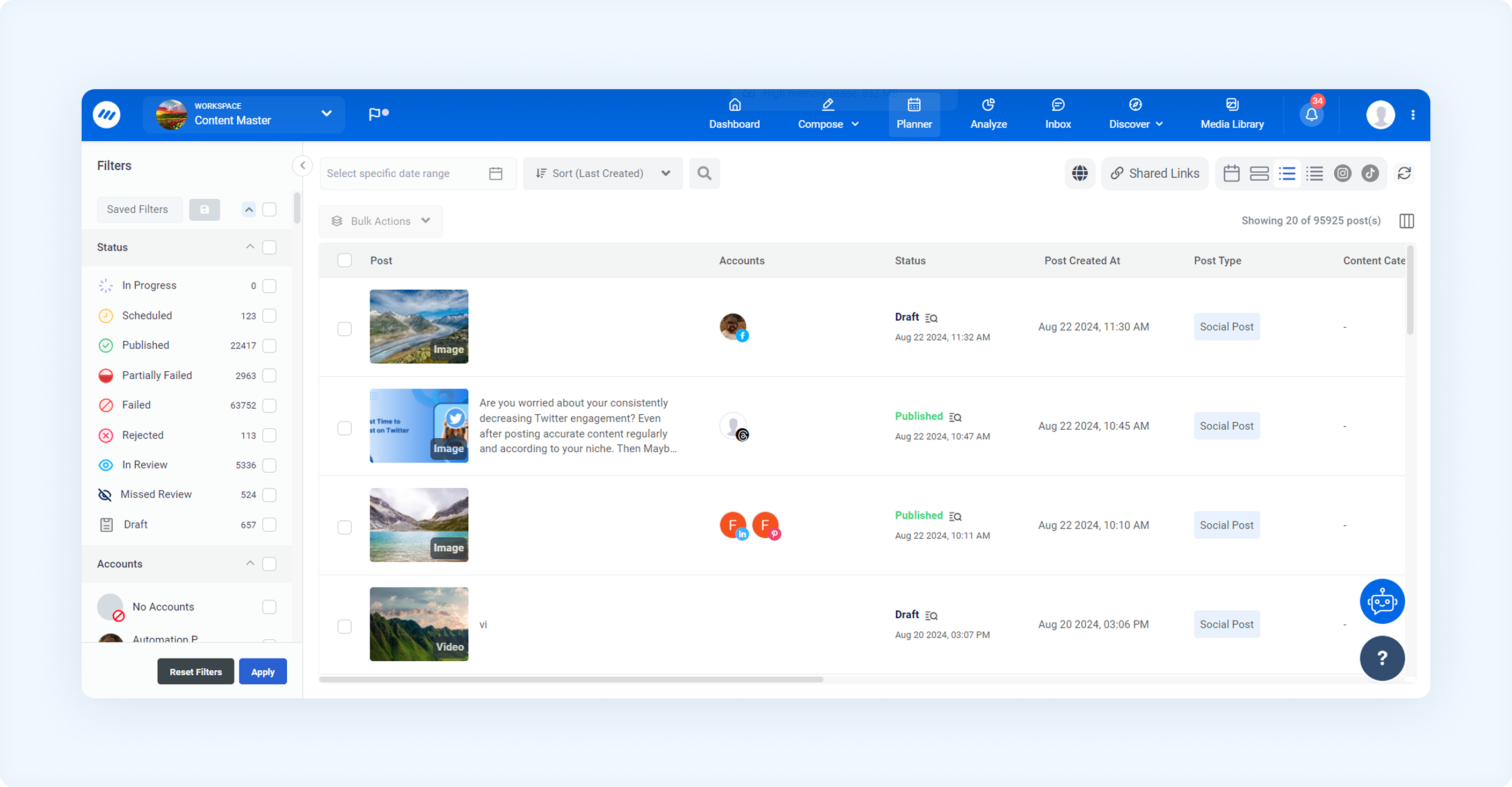Collapse the Filters sidebar
Viewport: 1512px width, 787px height.
pos(302,165)
